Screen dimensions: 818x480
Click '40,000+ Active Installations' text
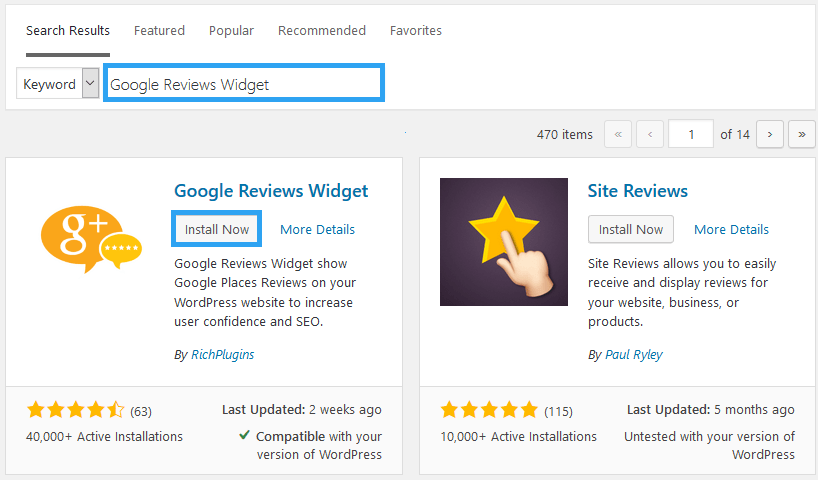point(104,436)
